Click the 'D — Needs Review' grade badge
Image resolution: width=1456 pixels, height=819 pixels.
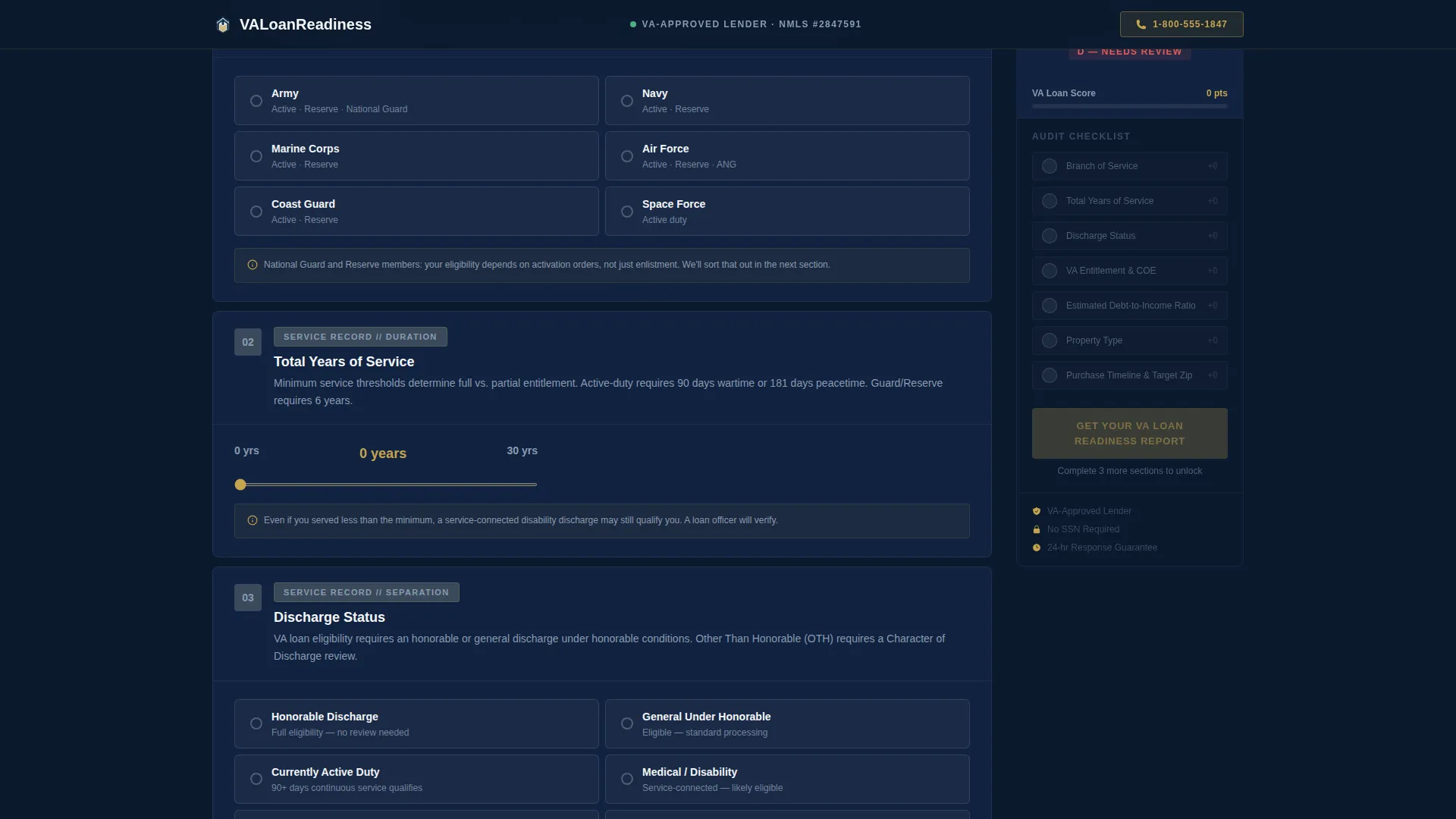(x=1129, y=52)
